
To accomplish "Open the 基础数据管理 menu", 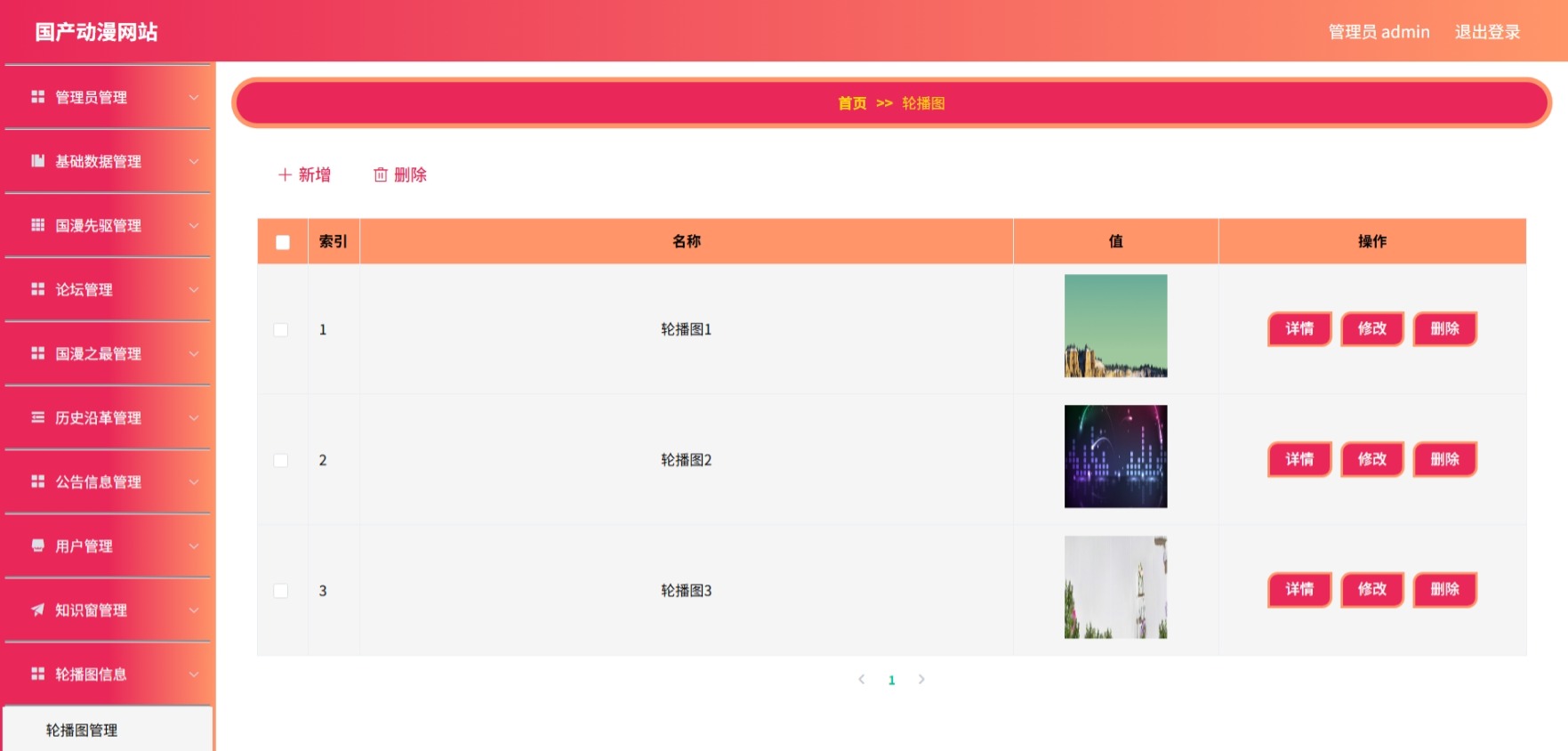I will (x=108, y=161).
